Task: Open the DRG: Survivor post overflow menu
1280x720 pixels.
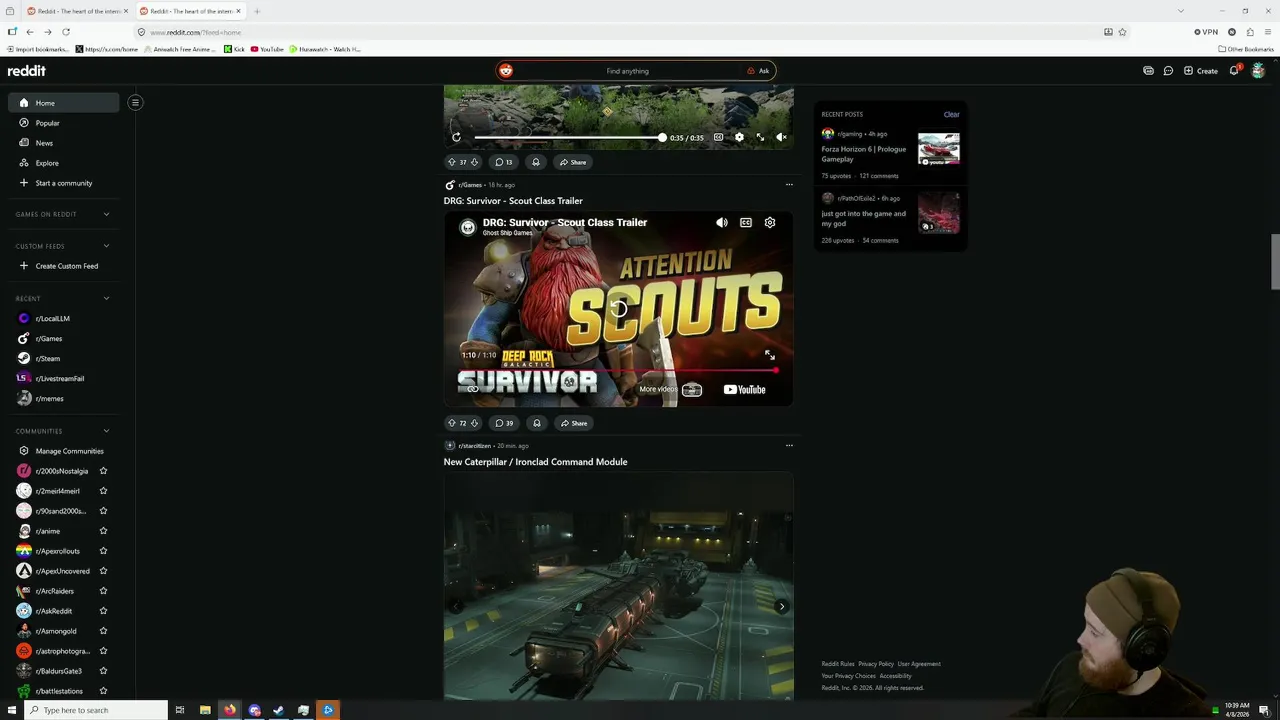Action: pyautogui.click(x=789, y=445)
